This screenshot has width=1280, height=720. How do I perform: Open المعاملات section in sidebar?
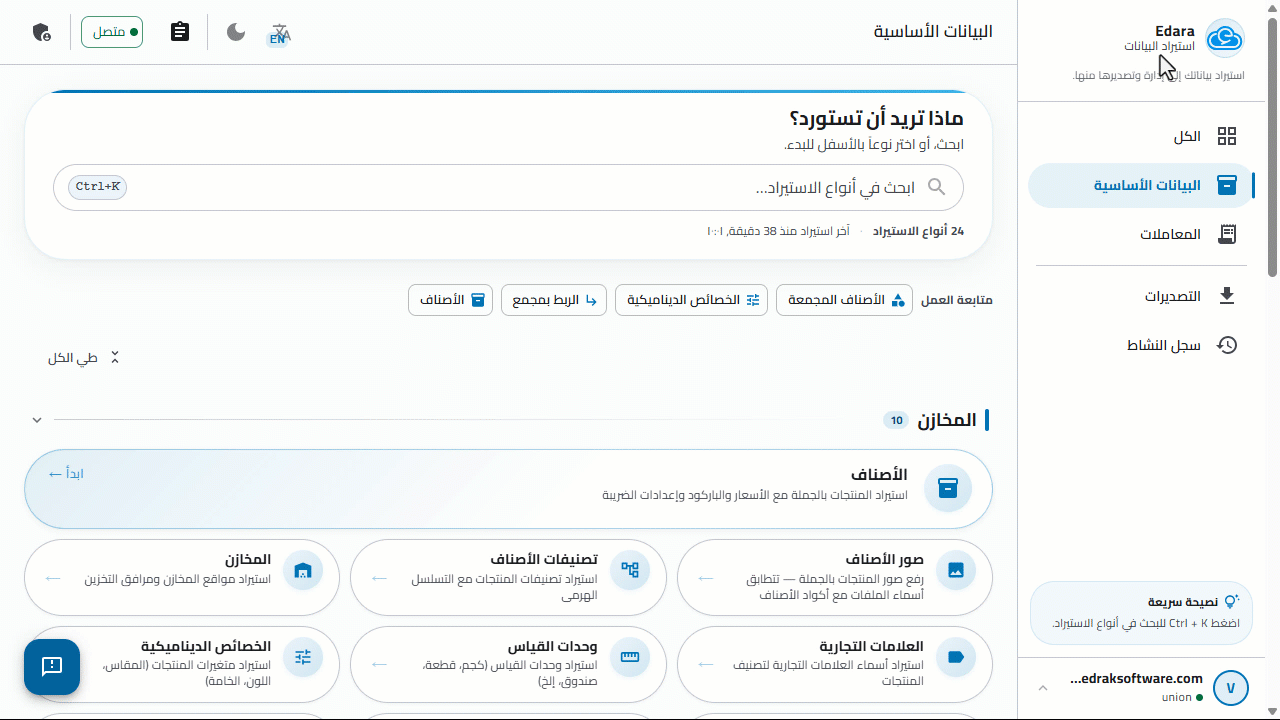pos(1141,235)
